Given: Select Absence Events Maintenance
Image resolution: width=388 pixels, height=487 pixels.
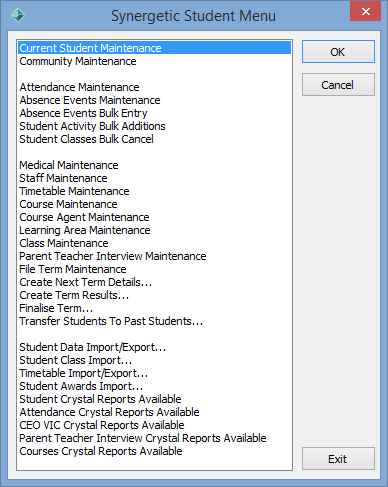Looking at the screenshot, I should click(x=90, y=100).
